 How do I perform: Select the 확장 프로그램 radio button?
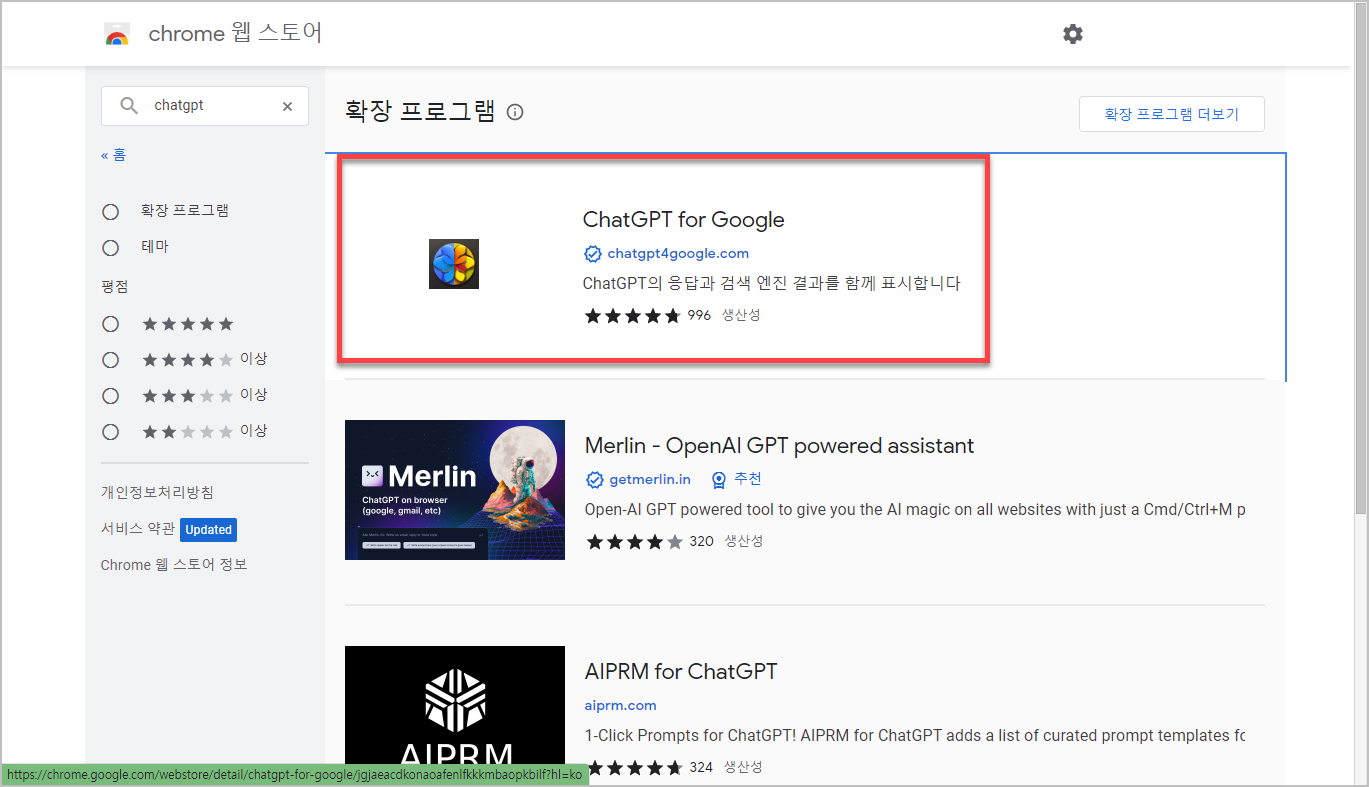110,211
